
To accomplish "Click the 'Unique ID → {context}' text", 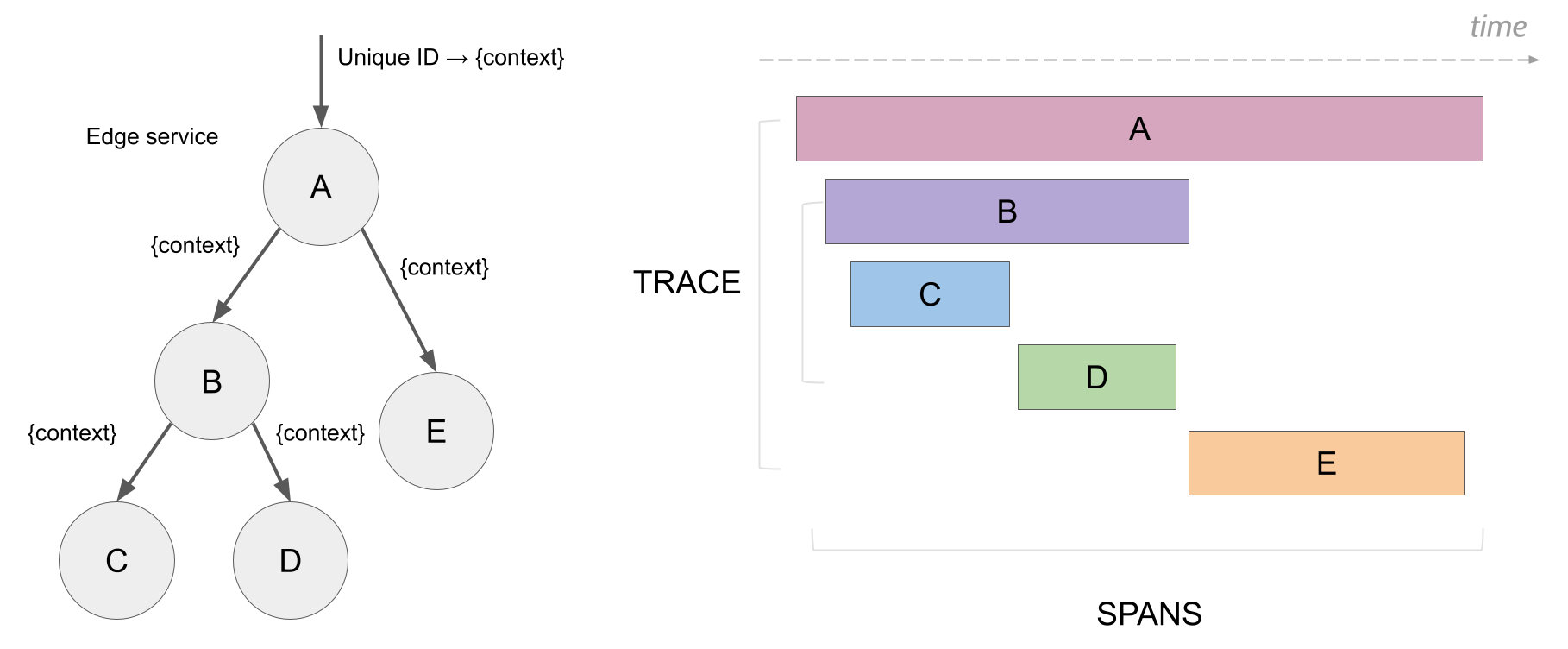I will pos(450,57).
